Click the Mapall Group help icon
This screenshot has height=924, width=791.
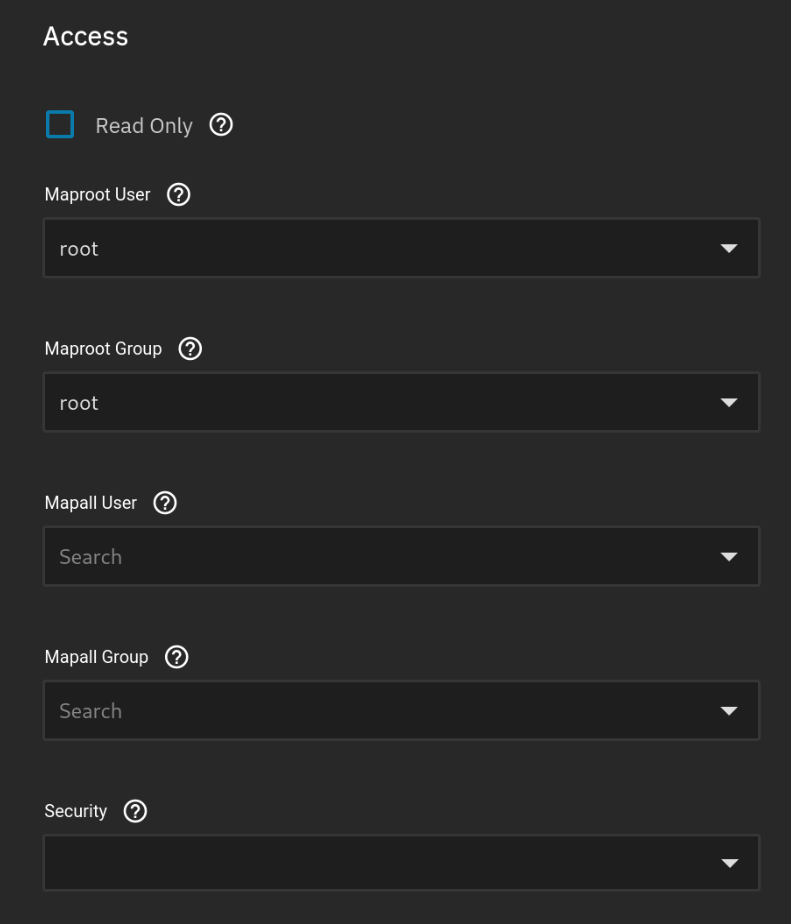[176, 657]
